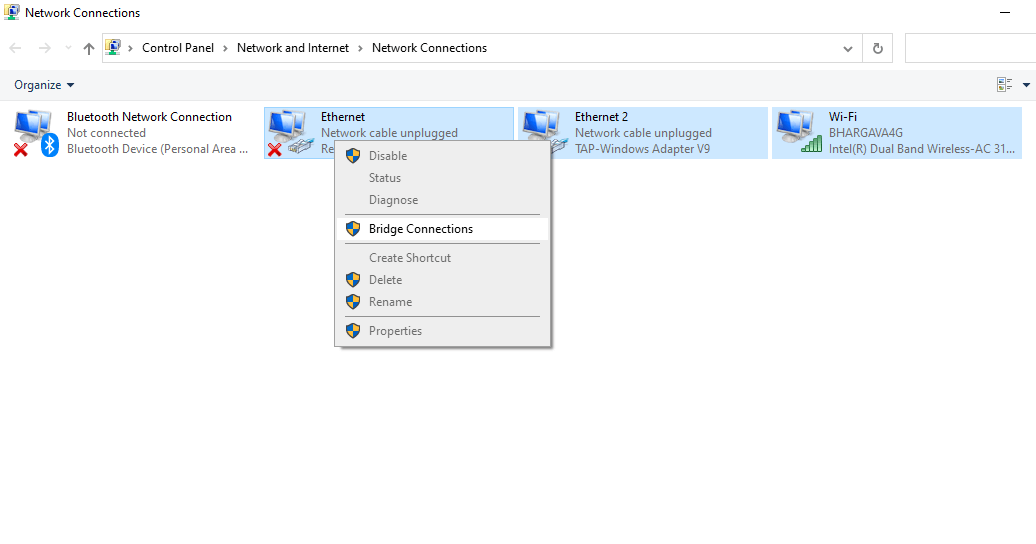This screenshot has width=1036, height=544.
Task: Select the Bluetooth Network Connection adapter icon
Action: pyautogui.click(x=36, y=133)
